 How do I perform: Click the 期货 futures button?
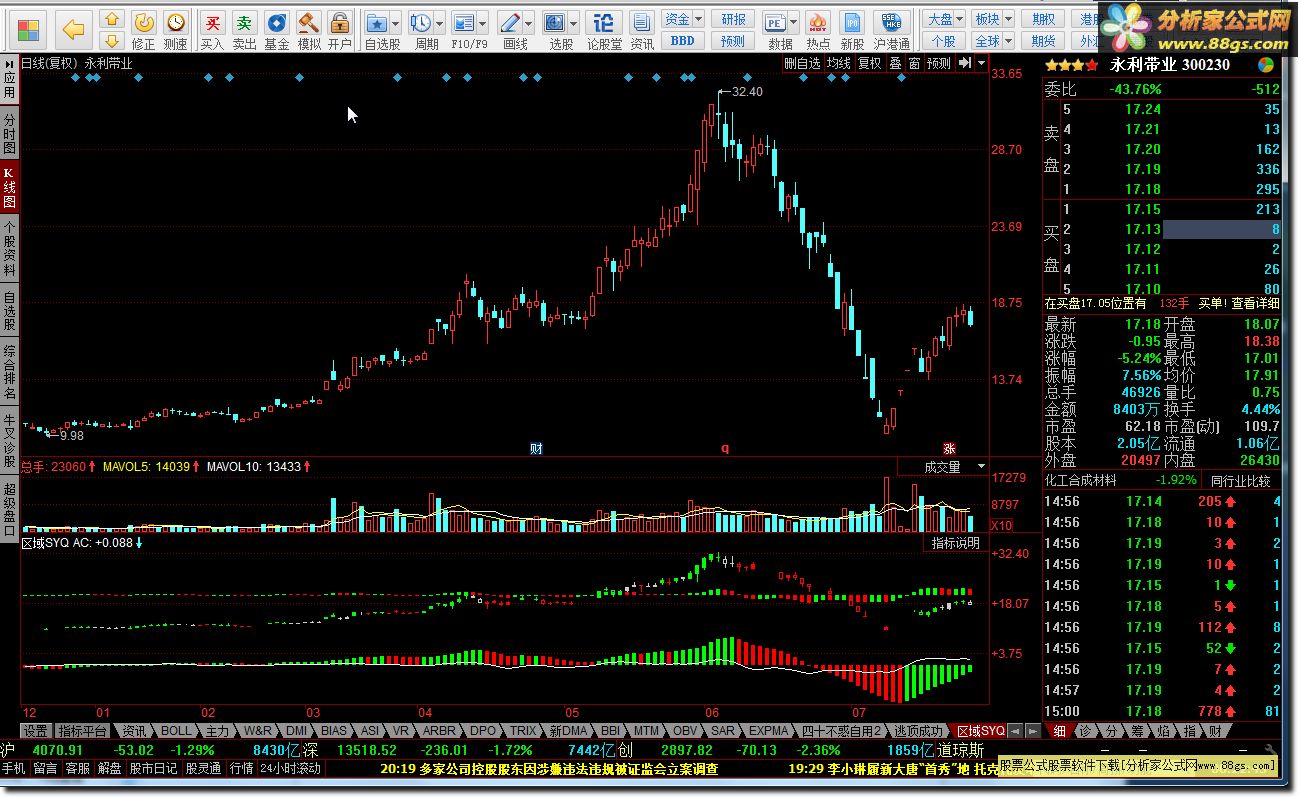point(1044,41)
